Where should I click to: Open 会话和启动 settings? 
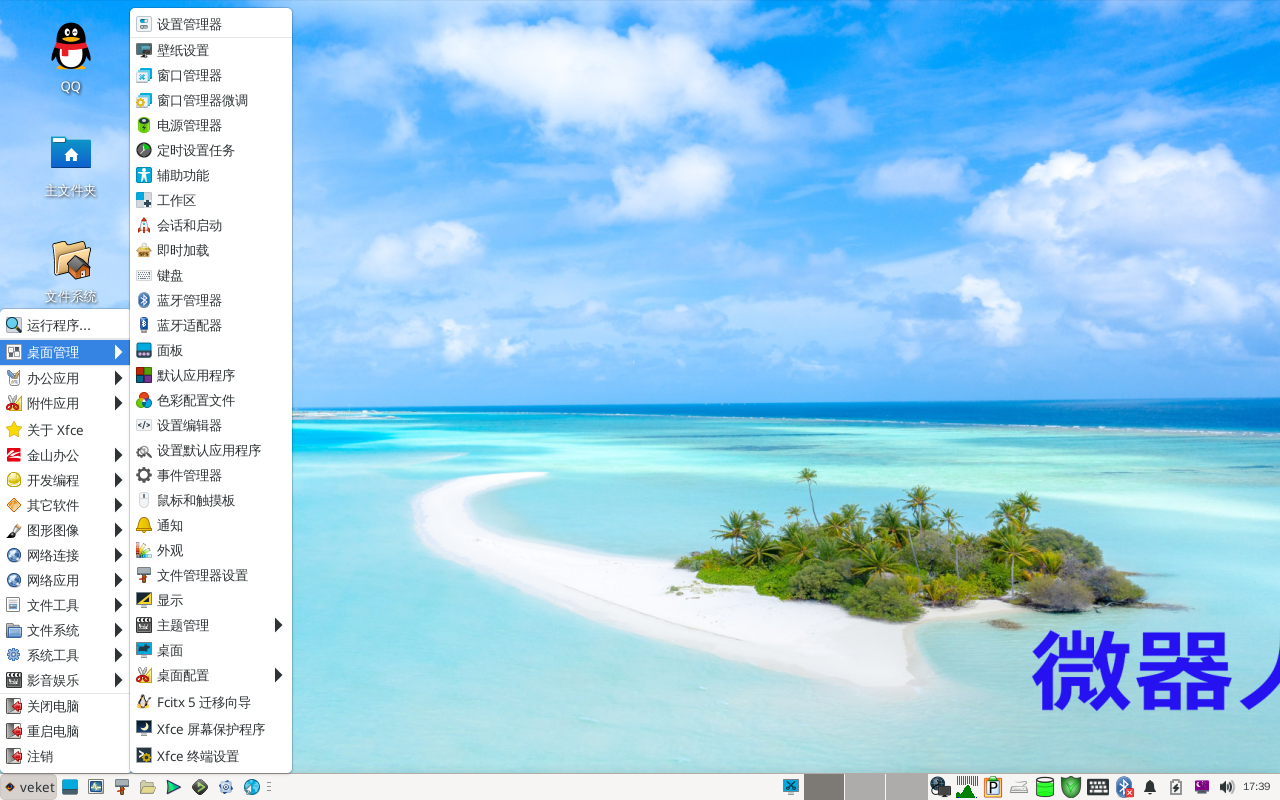pos(211,225)
